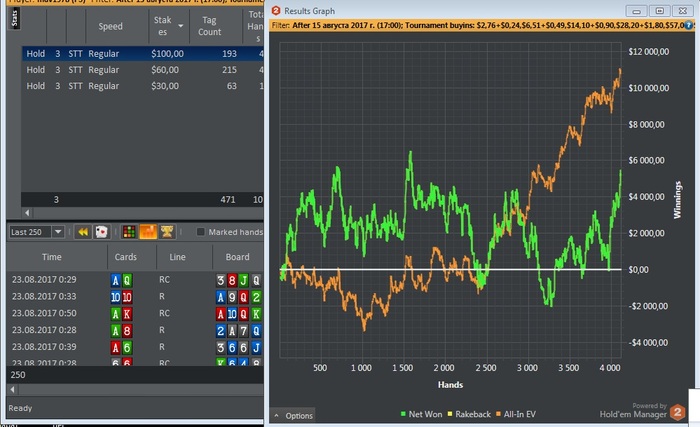The height and width of the screenshot is (427, 700).
Task: Click the RC line value at 0:50
Action: click(x=164, y=313)
